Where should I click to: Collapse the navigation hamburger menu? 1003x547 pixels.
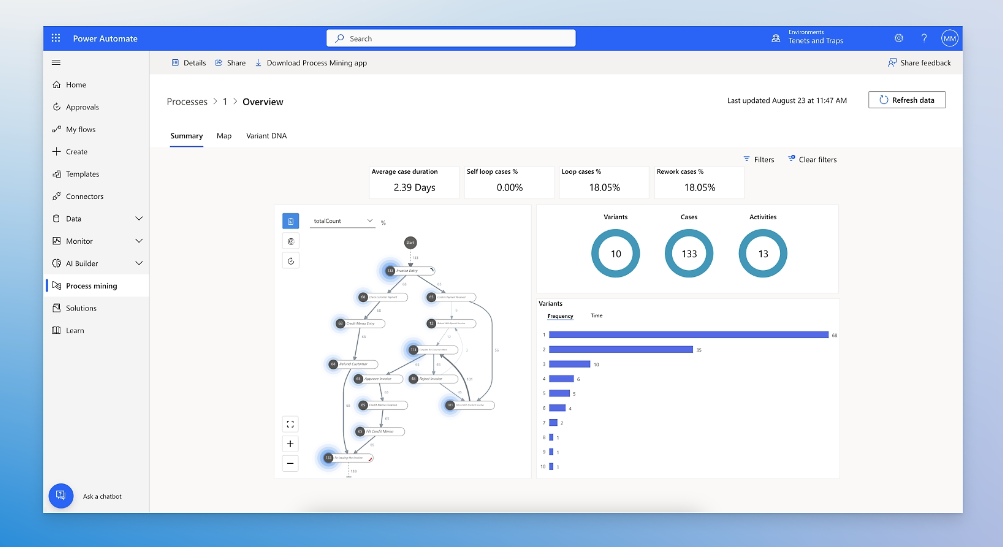click(x=56, y=63)
